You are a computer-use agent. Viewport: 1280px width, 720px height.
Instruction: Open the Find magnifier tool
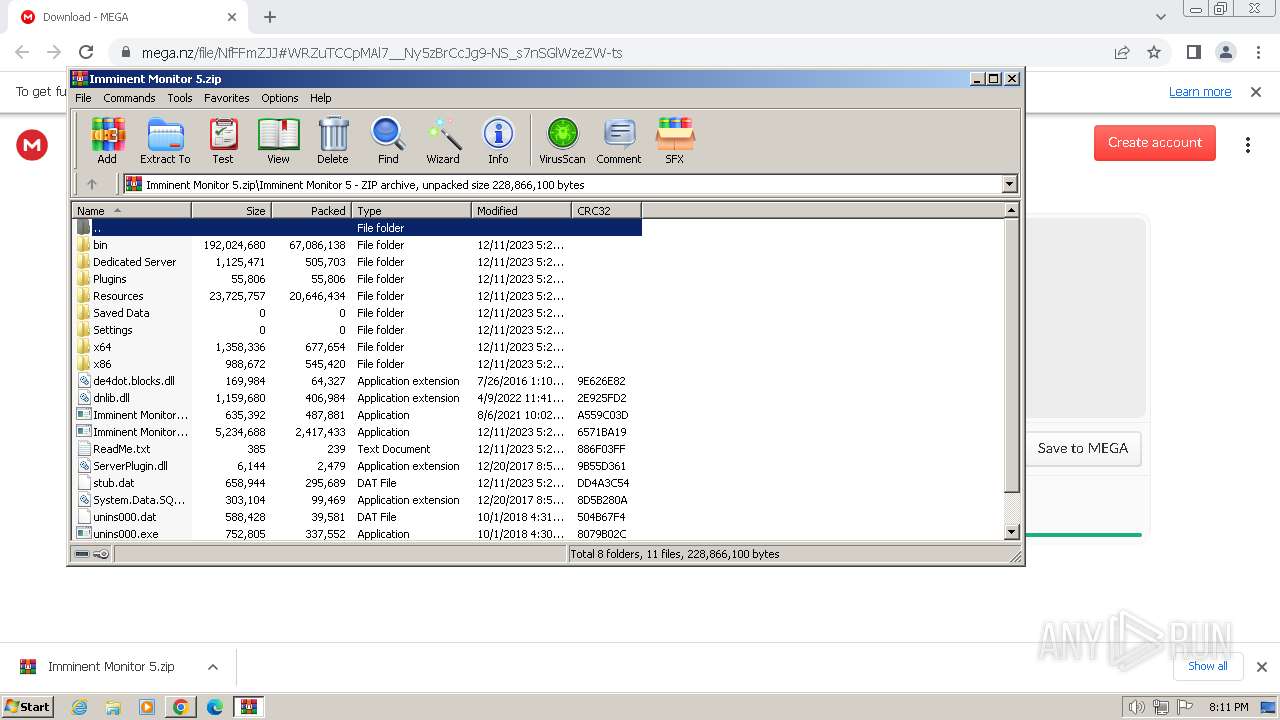pyautogui.click(x=388, y=140)
